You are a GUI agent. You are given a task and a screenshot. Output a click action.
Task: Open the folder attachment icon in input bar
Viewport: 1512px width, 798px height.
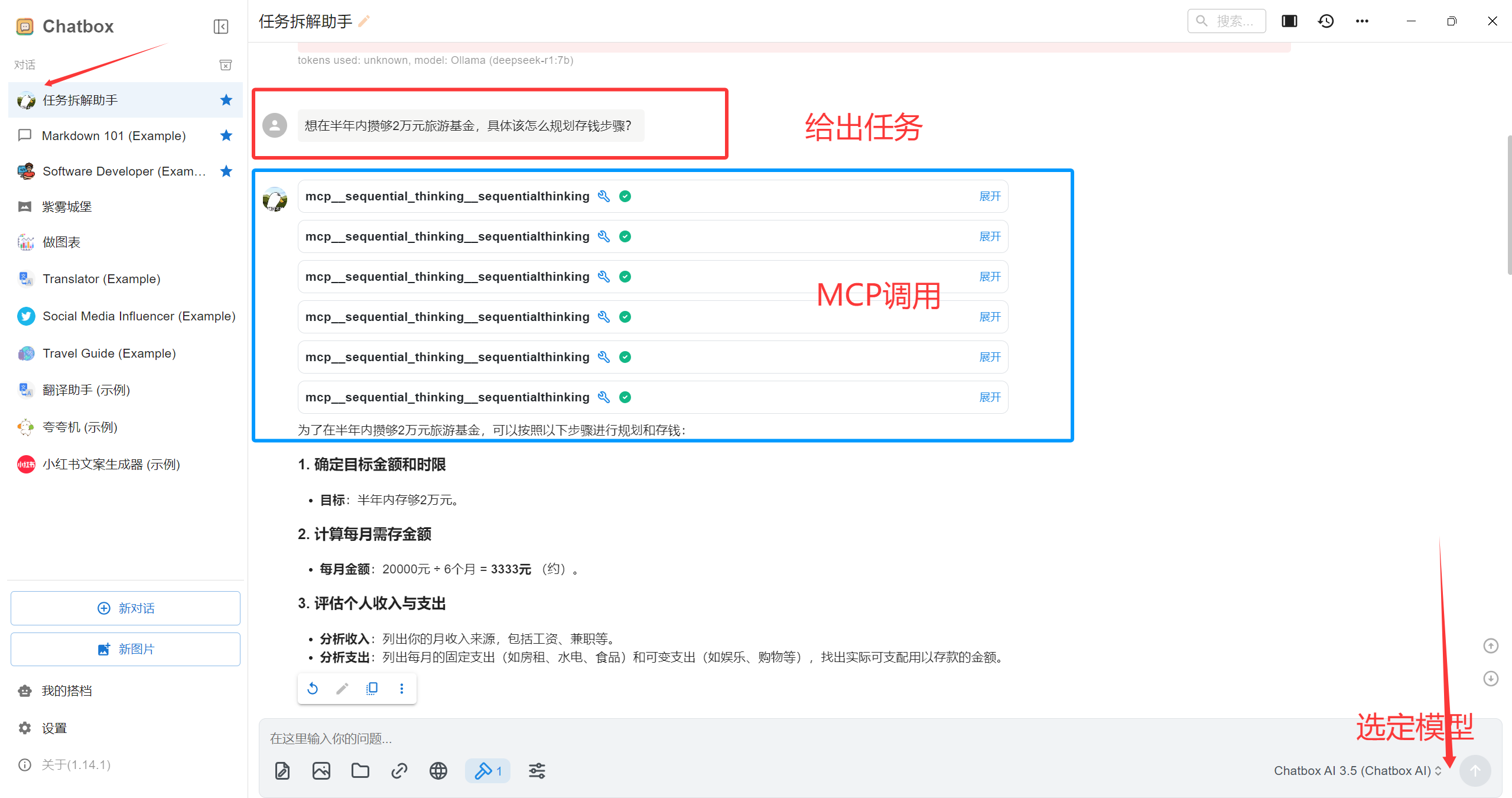(x=360, y=770)
